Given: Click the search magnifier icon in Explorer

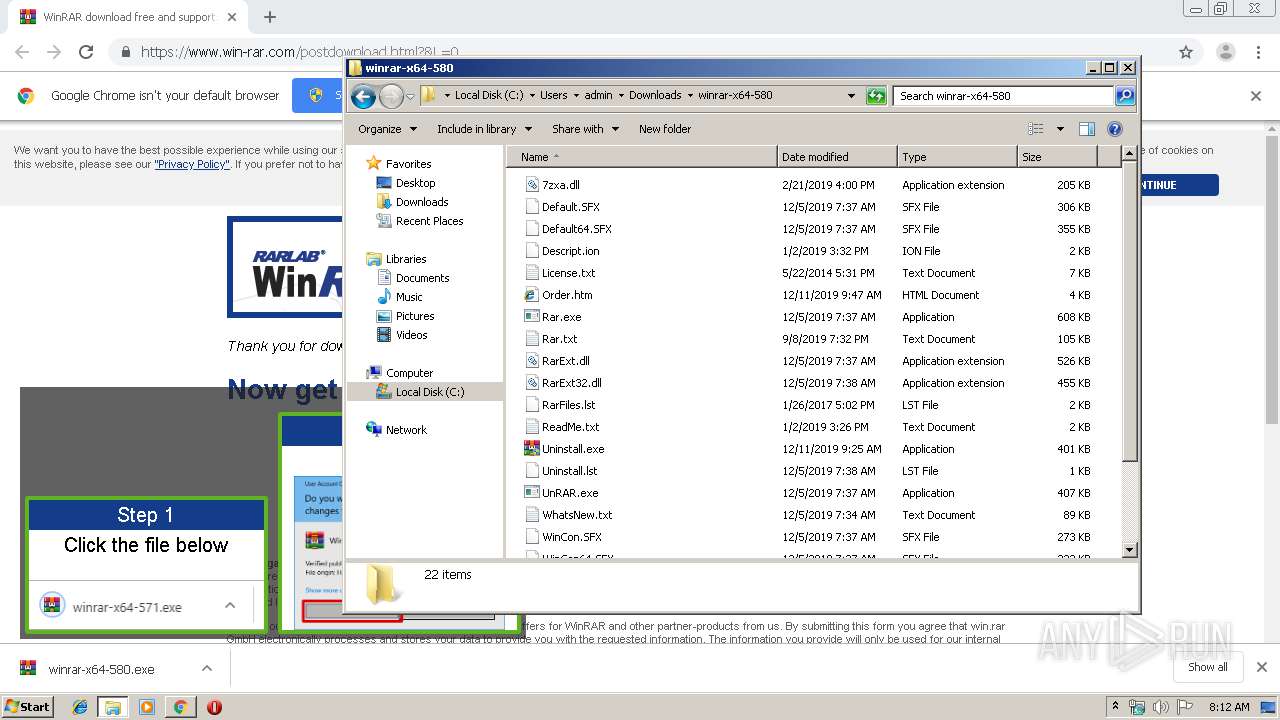Looking at the screenshot, I should pos(1125,96).
